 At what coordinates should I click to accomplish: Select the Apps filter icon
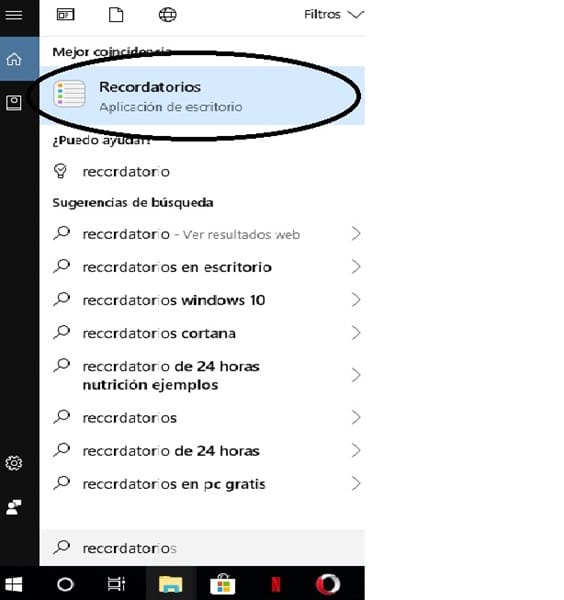tap(65, 15)
